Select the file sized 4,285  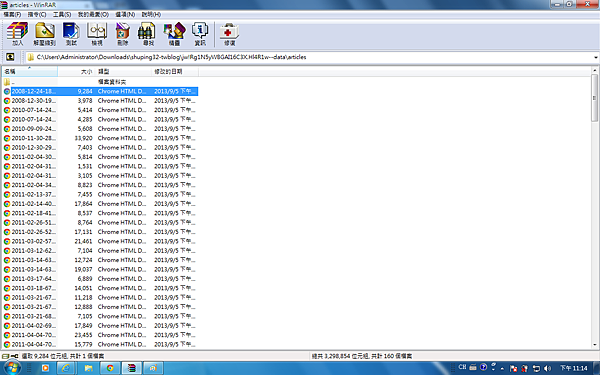pos(100,119)
